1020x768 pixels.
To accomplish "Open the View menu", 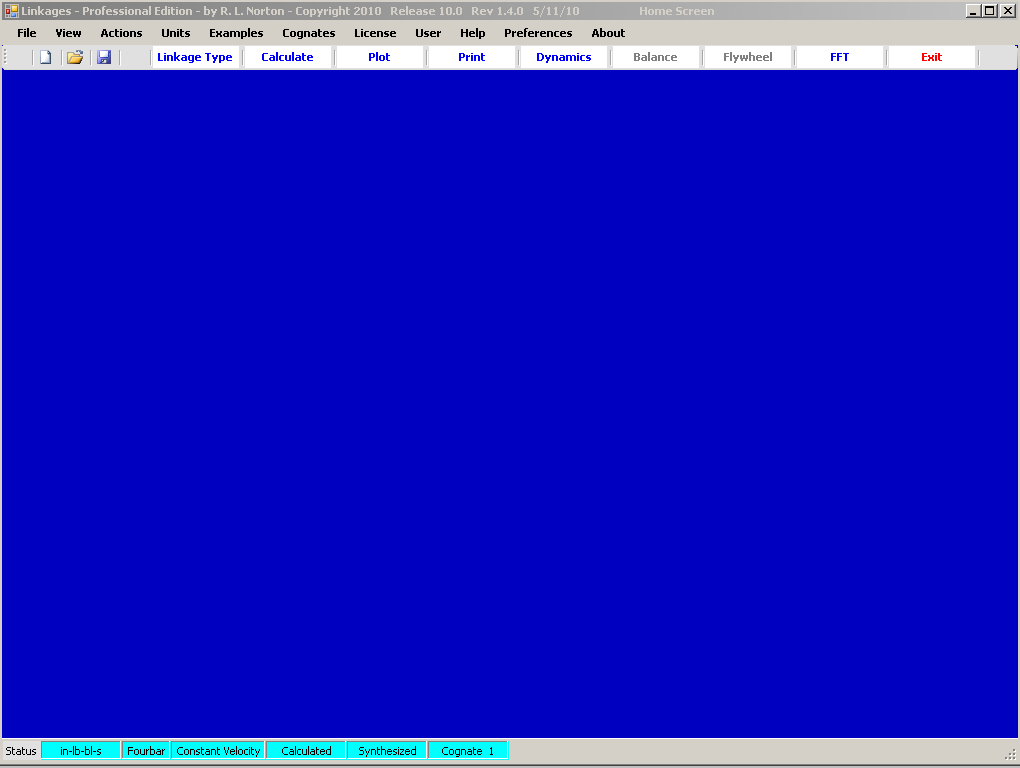I will 68,33.
